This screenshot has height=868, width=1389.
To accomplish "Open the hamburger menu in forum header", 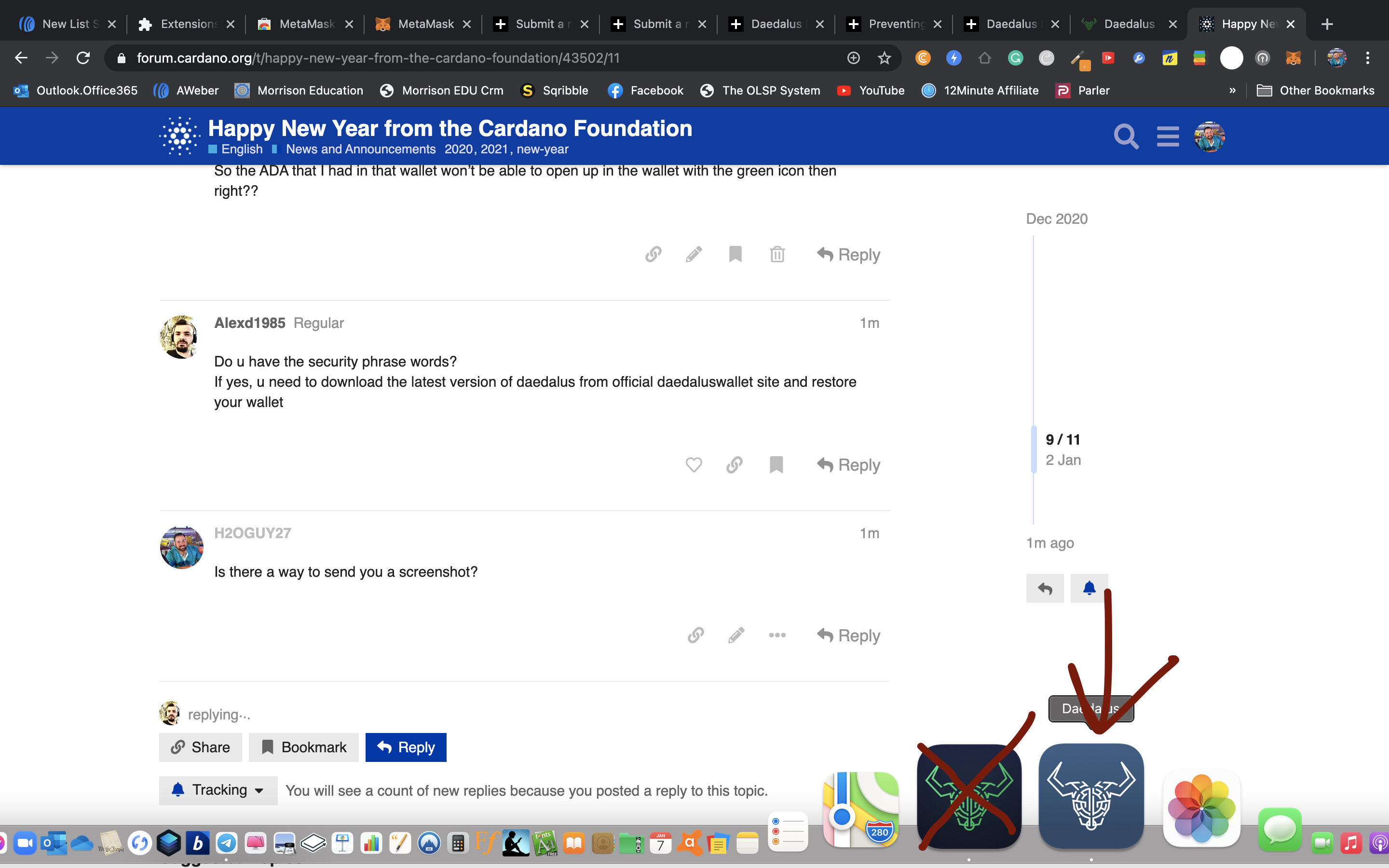I will pyautogui.click(x=1168, y=136).
